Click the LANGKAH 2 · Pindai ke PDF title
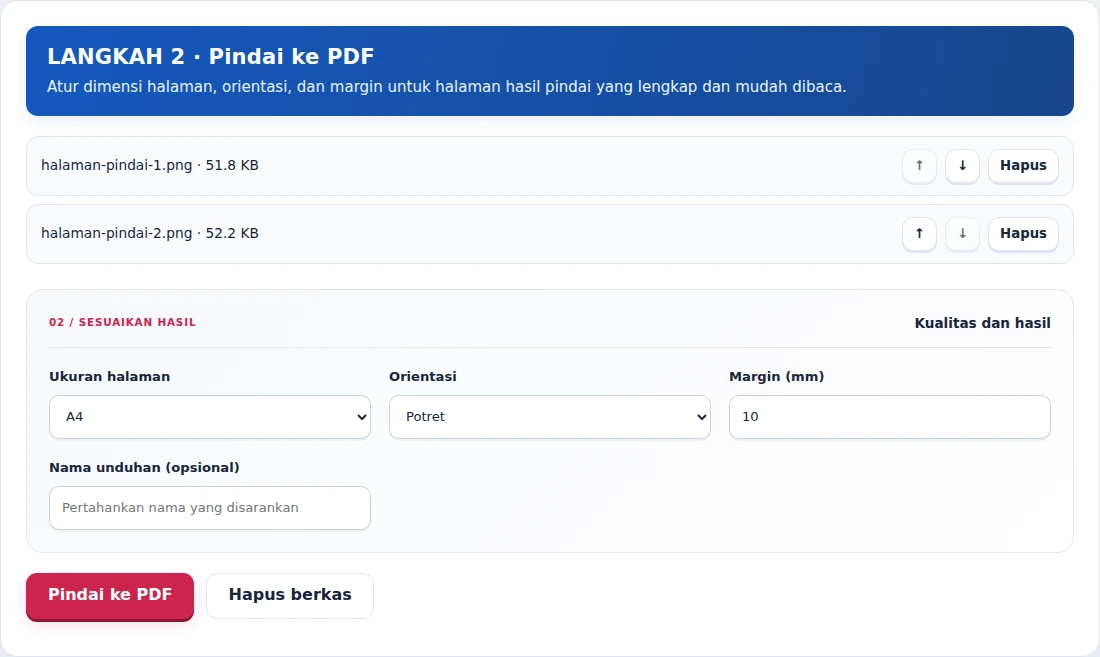 coord(210,56)
